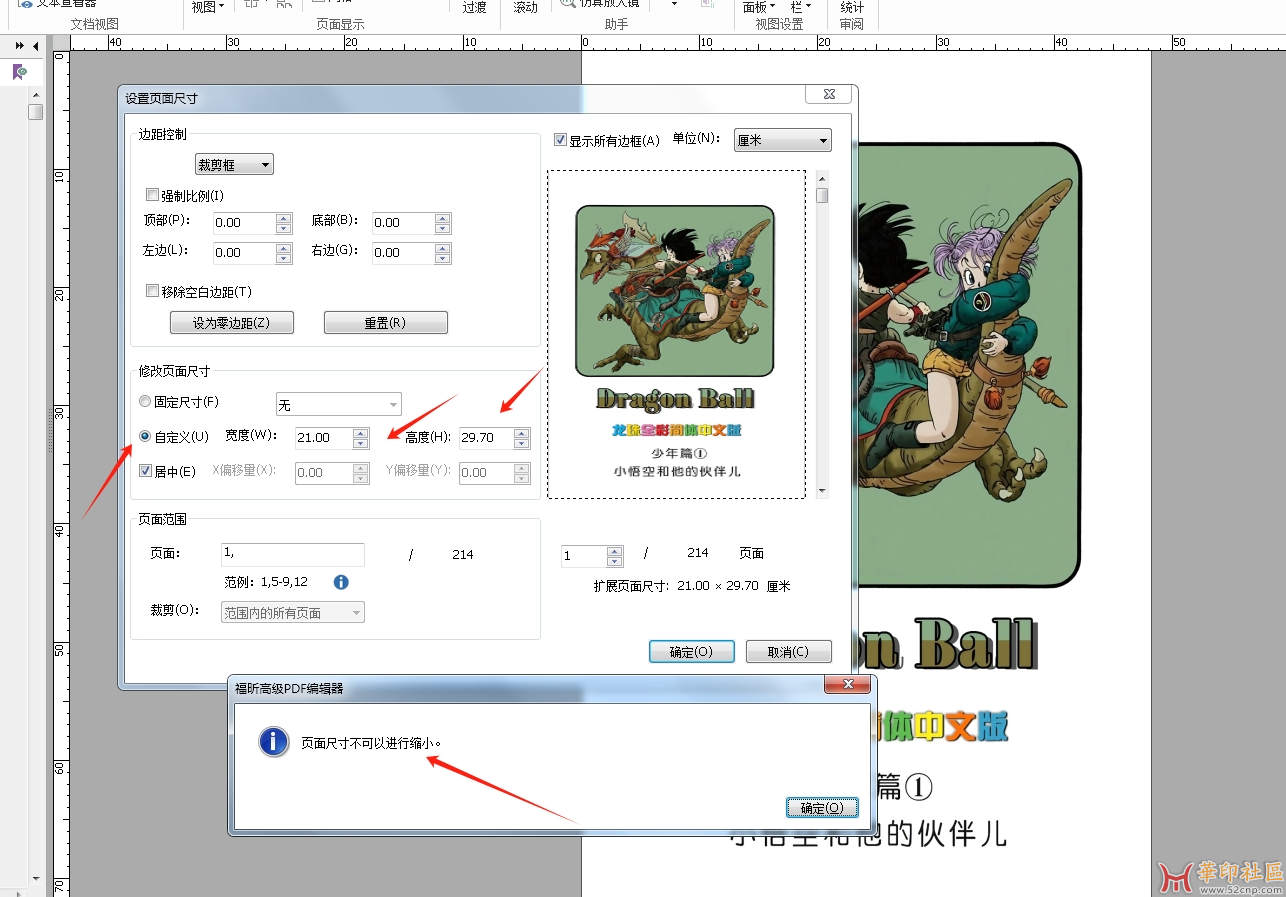Click the 统计 ribbon item
1286x897 pixels.
(x=852, y=7)
